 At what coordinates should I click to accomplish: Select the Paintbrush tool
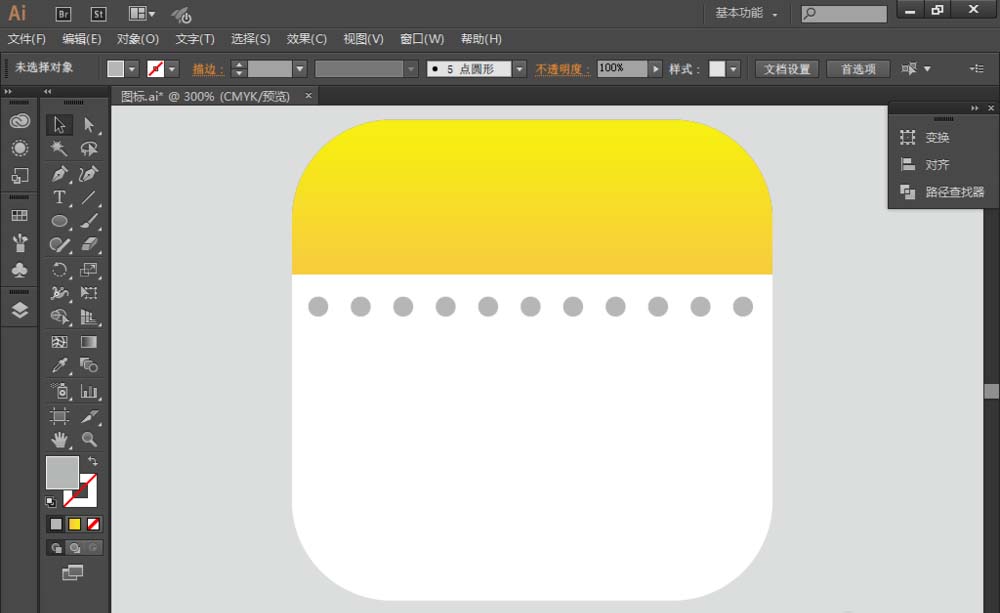click(89, 221)
